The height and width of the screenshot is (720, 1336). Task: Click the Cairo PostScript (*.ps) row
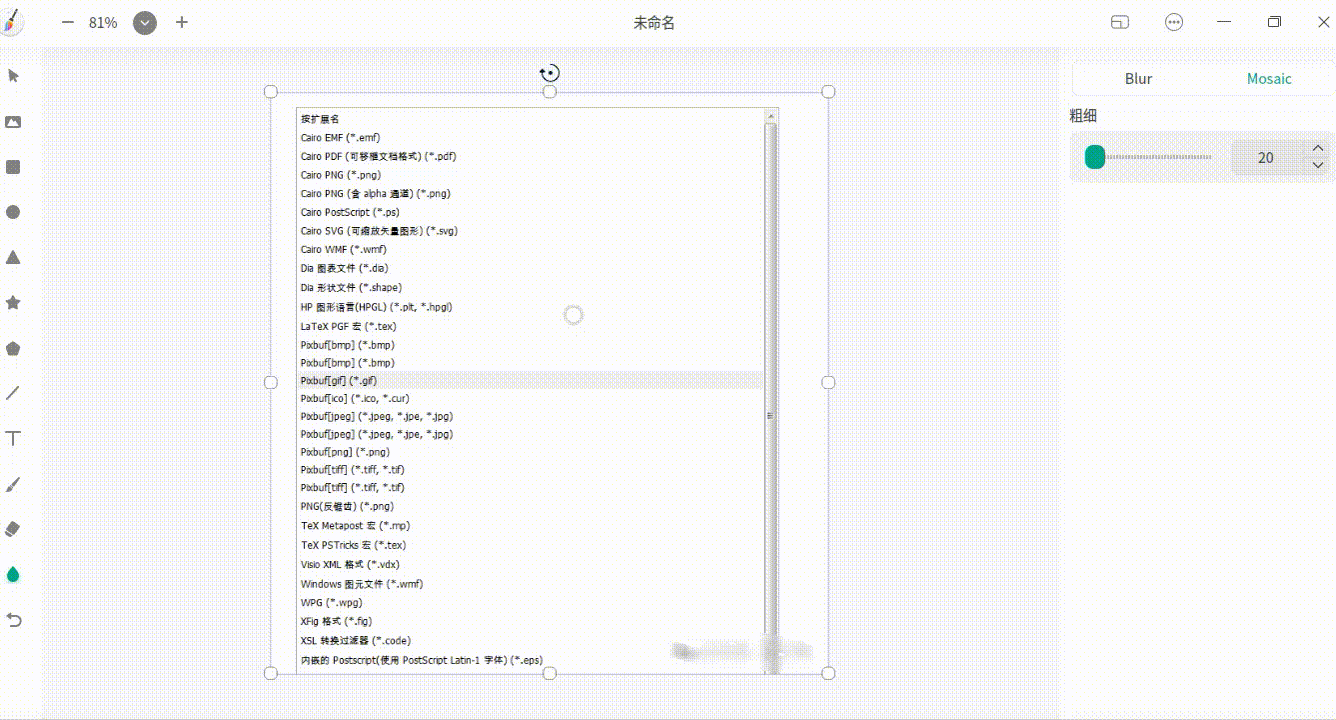click(x=531, y=212)
